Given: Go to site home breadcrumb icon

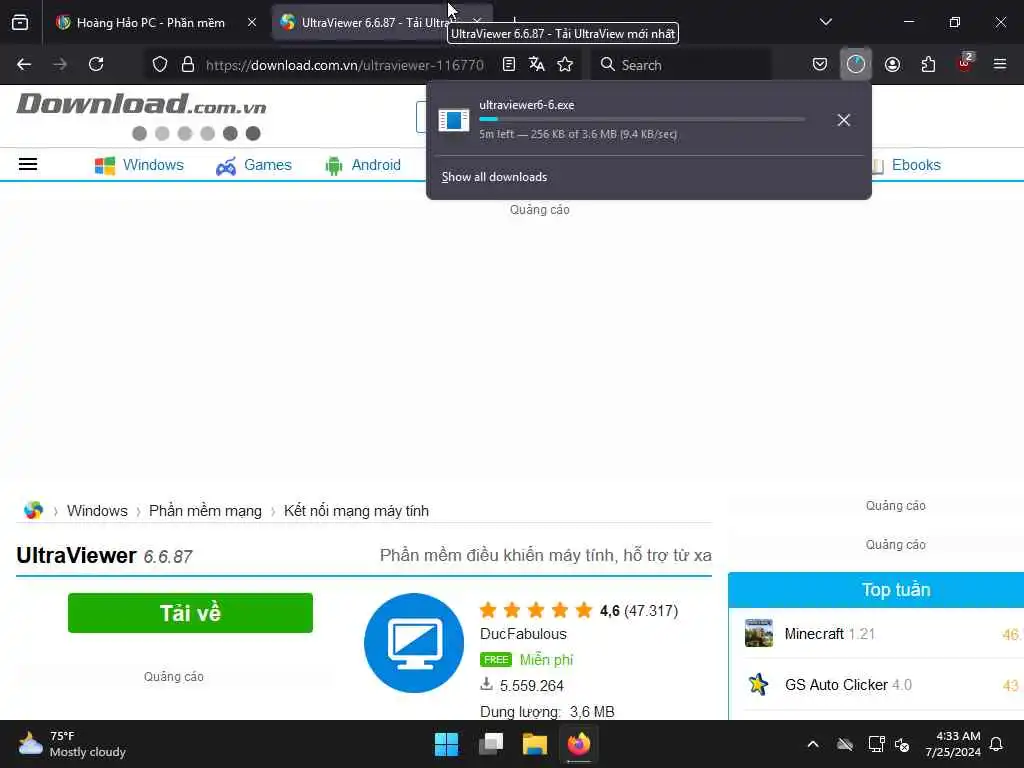Looking at the screenshot, I should coord(33,510).
